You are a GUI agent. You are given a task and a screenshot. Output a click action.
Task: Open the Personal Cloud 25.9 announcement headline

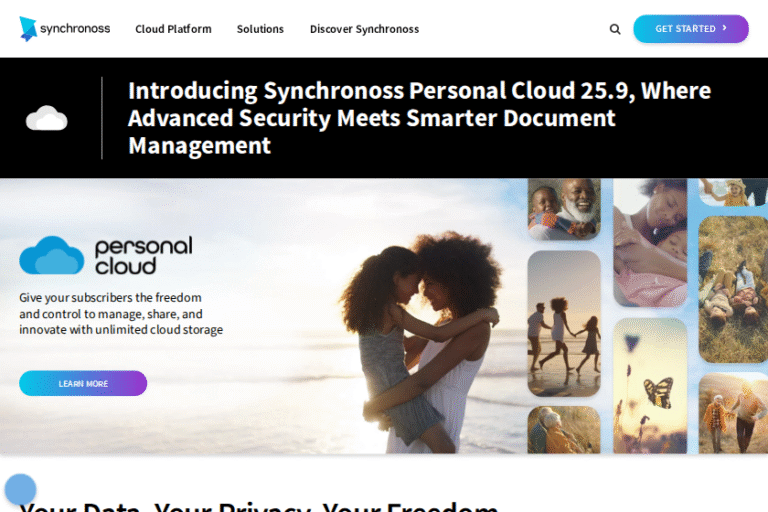[419, 118]
